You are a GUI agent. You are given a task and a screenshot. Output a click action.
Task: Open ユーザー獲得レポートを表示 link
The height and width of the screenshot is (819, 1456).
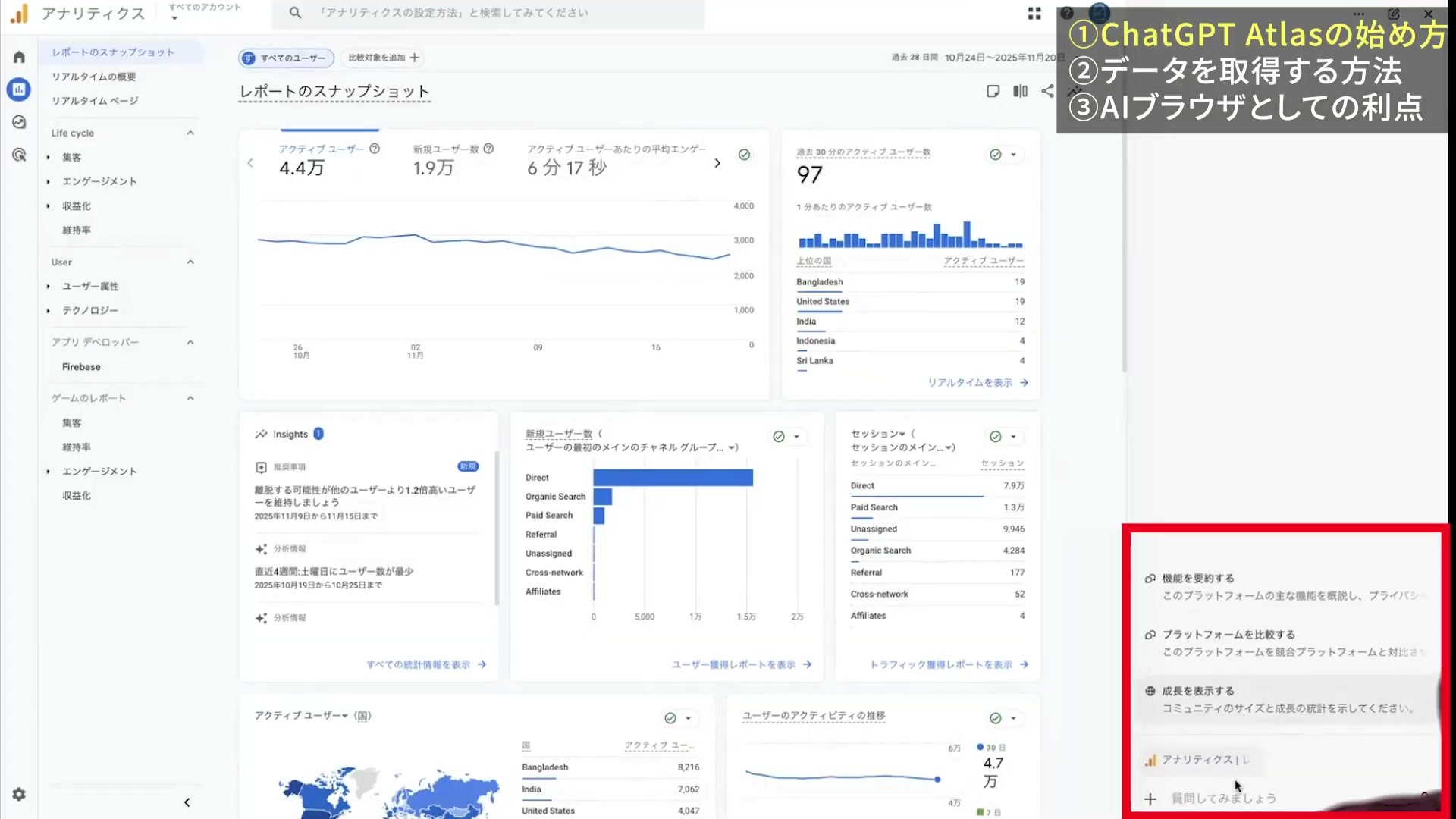click(x=742, y=664)
